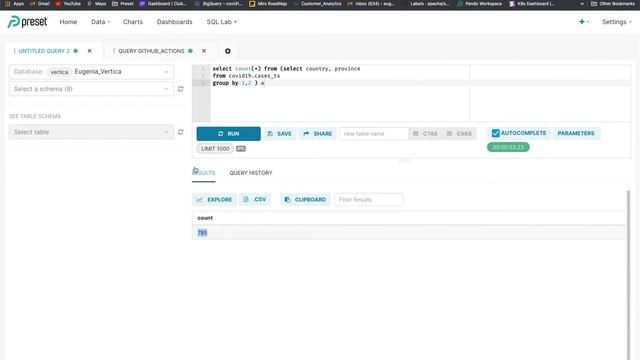Viewport: 640px width, 360px height.
Task: Click the new table name field
Action: point(373,134)
